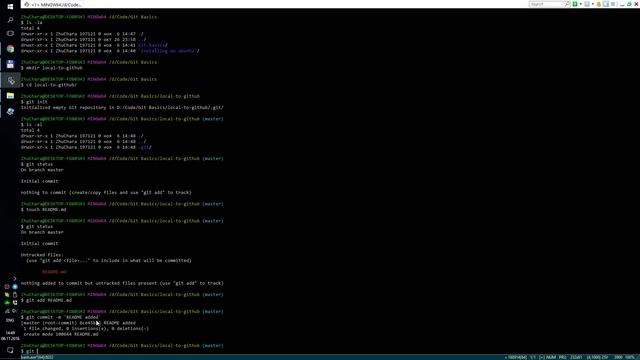Open volume control tray icon
The height and width of the screenshot is (360, 640).
15,311
